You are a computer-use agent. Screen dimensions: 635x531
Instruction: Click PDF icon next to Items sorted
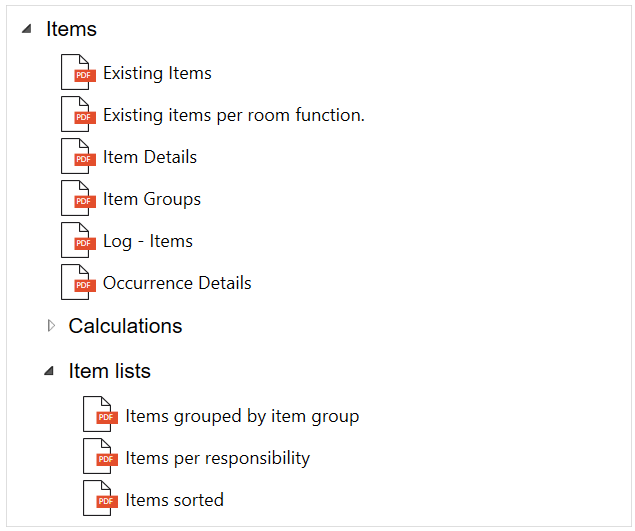point(99,500)
